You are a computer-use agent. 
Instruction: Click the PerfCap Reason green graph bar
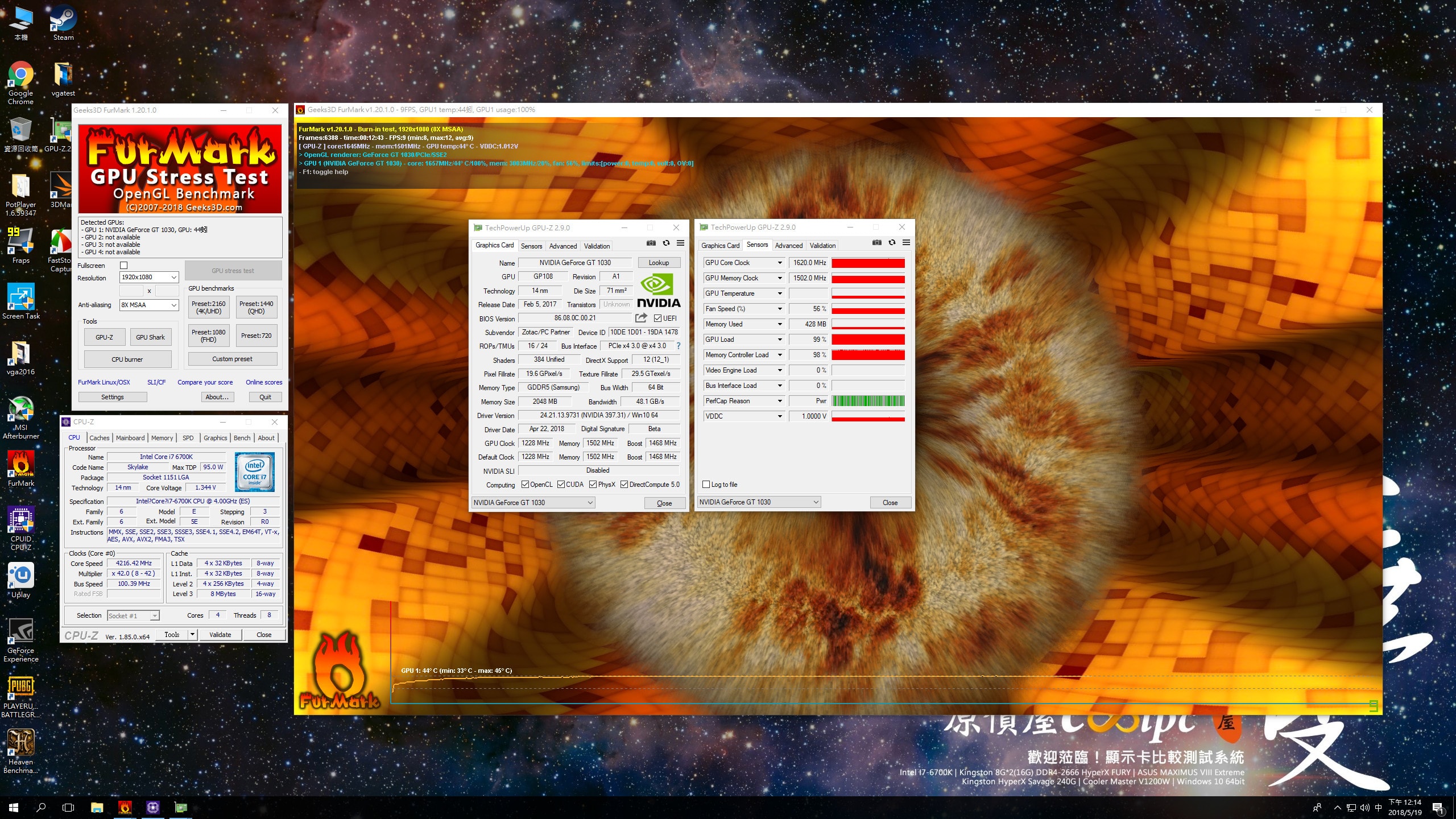click(868, 401)
